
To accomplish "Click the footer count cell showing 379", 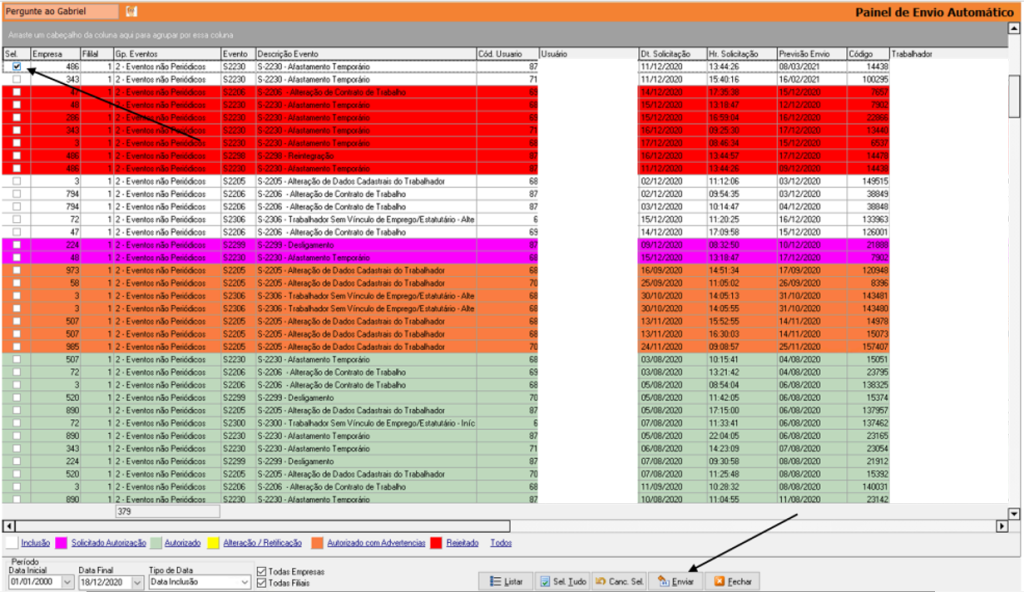I will [167, 512].
